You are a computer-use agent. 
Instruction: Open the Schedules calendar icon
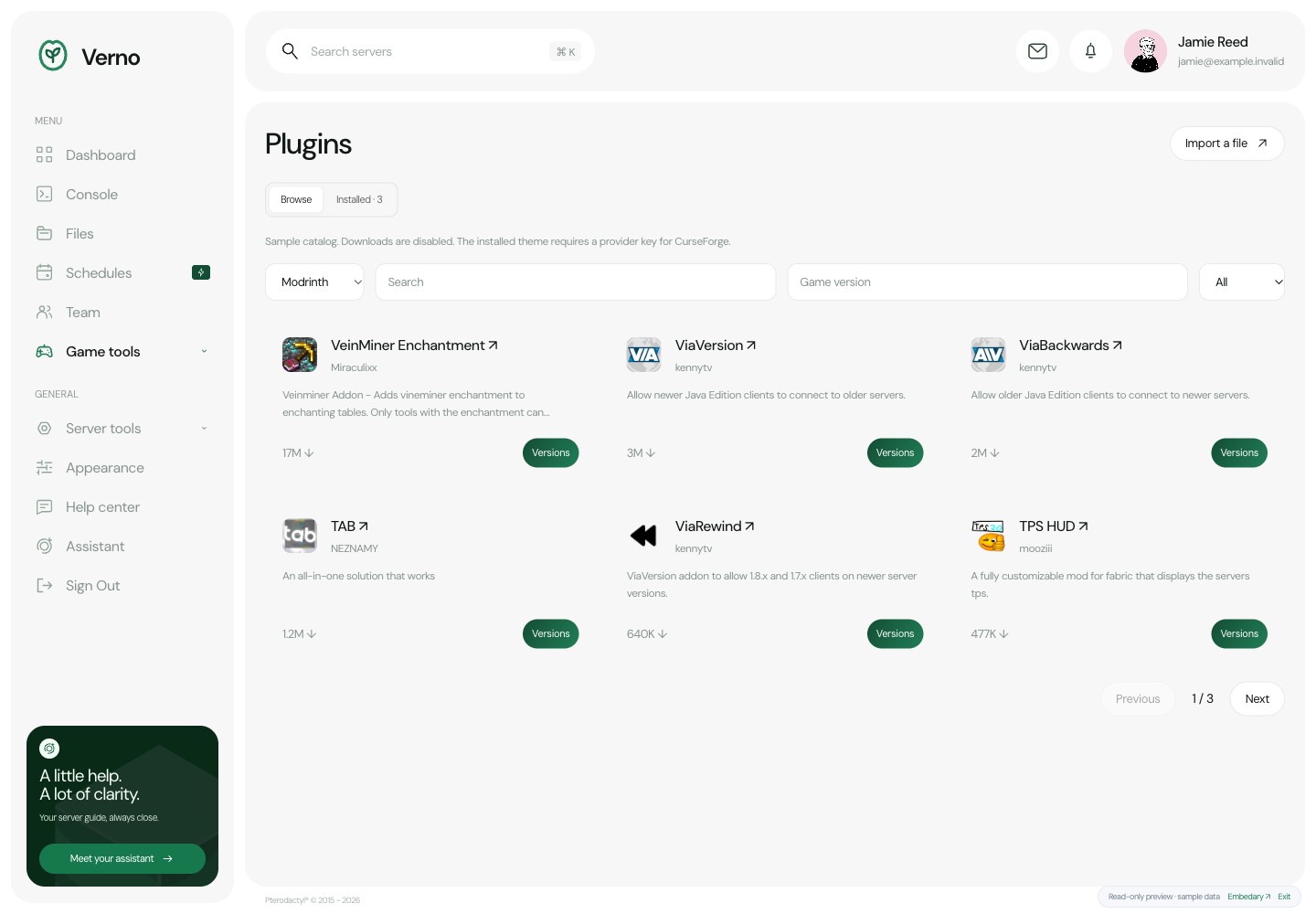click(44, 272)
